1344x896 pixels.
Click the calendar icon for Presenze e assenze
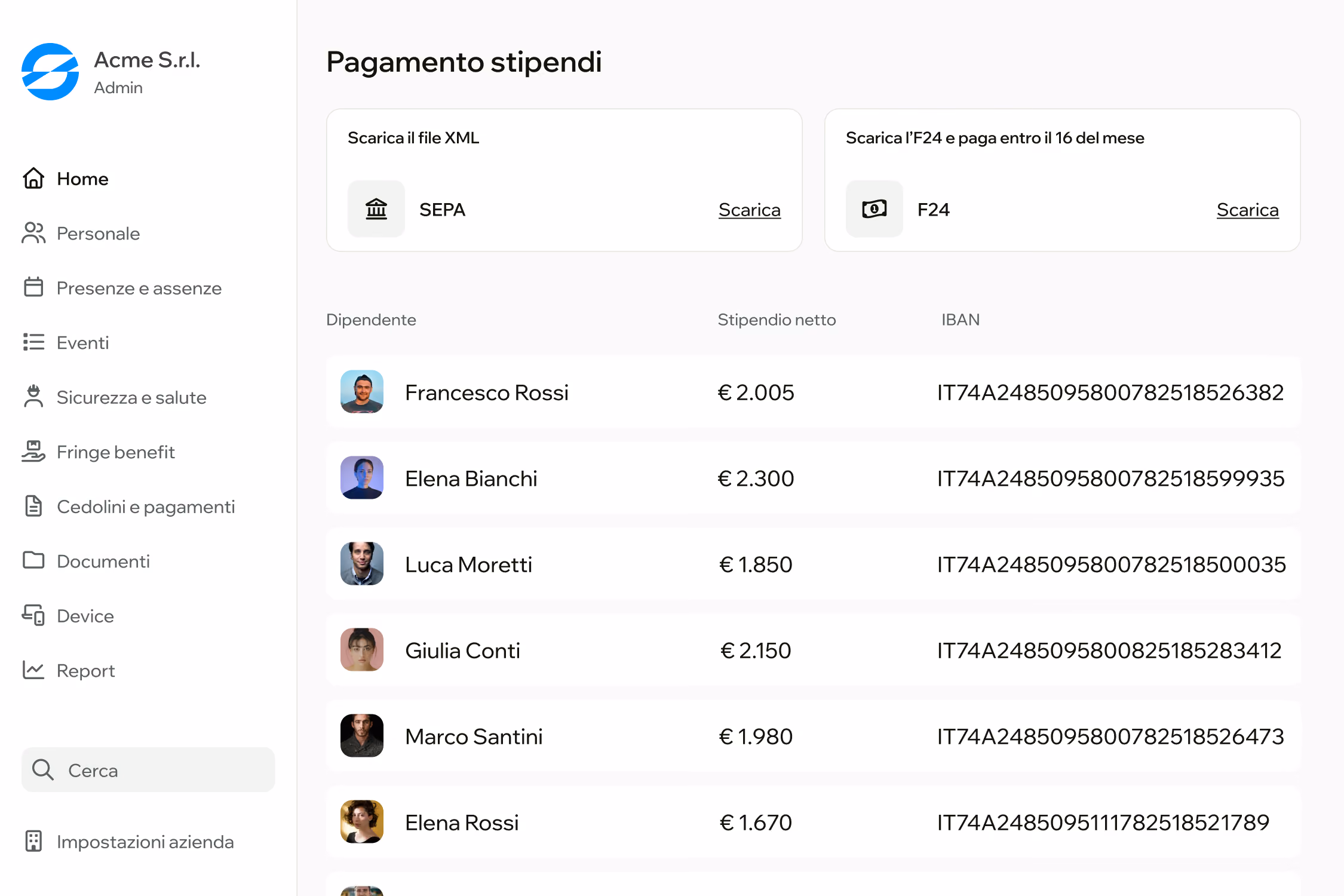pos(33,287)
